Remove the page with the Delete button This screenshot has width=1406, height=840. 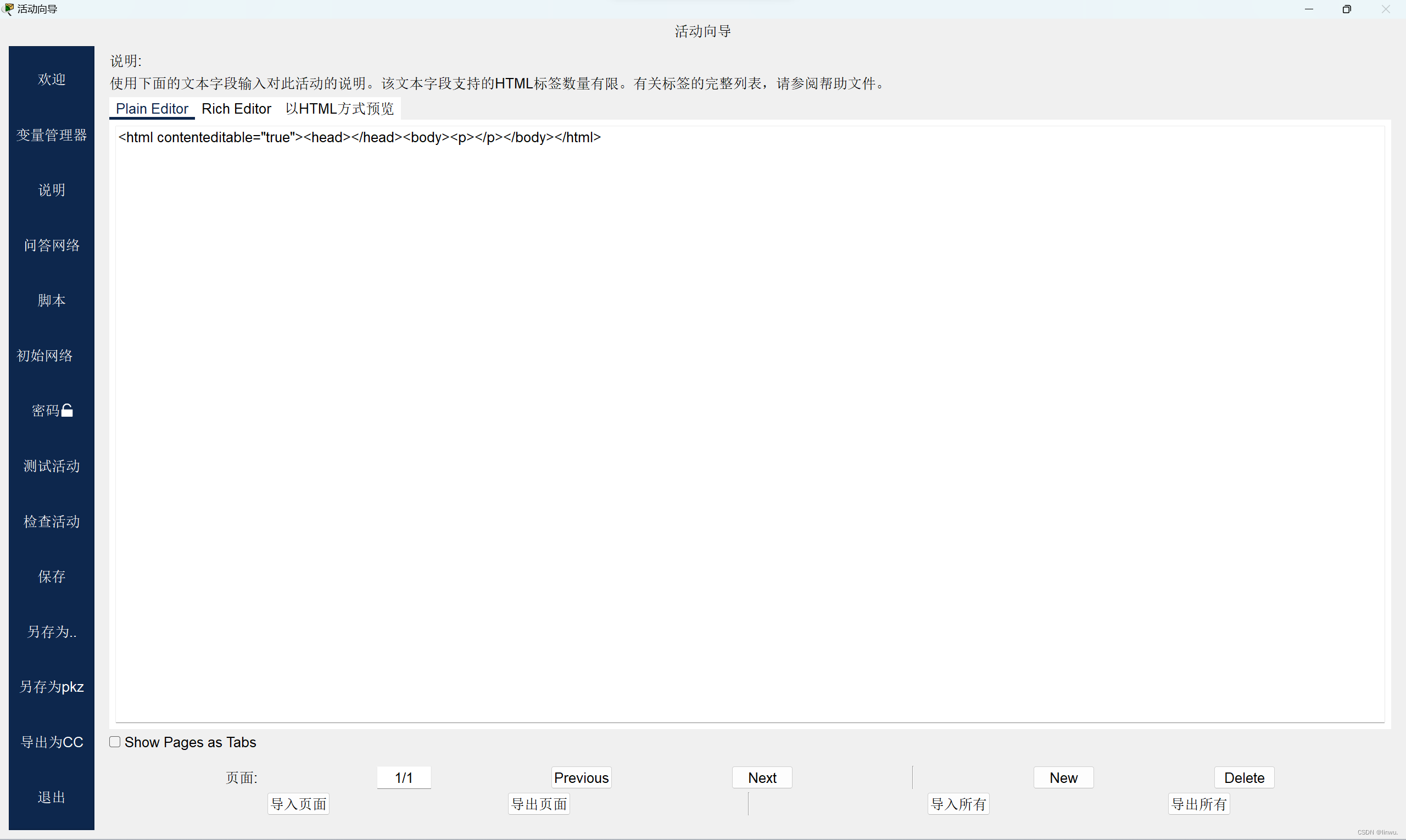(1243, 777)
